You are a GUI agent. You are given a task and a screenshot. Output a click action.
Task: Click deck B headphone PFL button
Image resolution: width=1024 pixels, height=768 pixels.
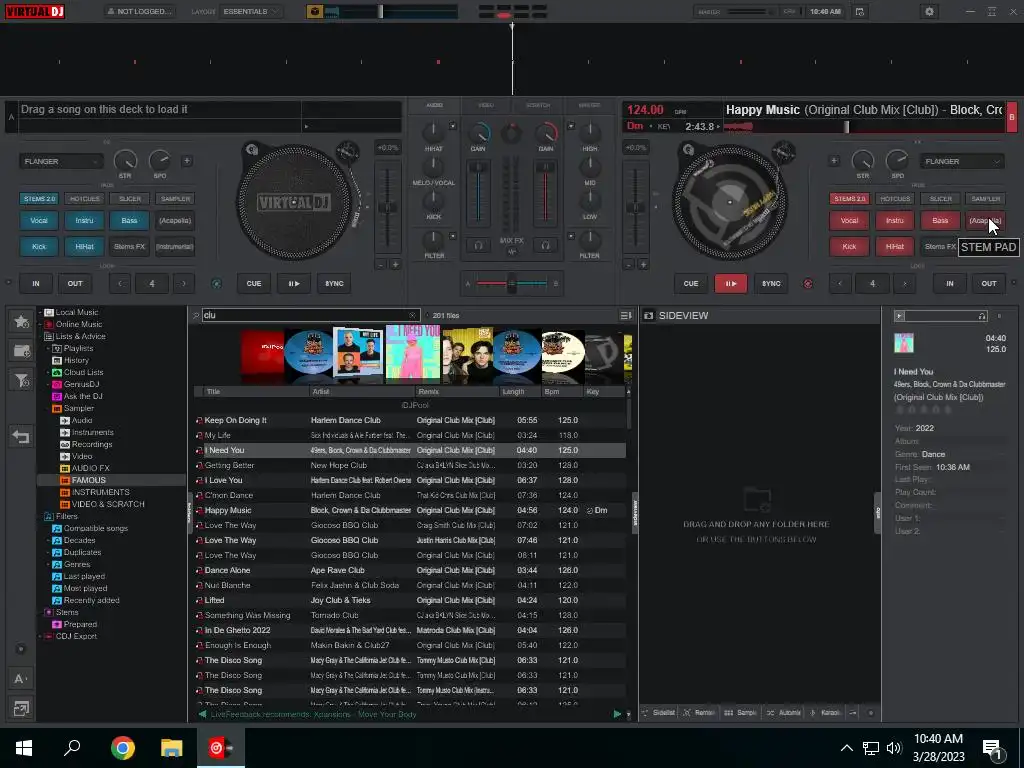coord(545,246)
